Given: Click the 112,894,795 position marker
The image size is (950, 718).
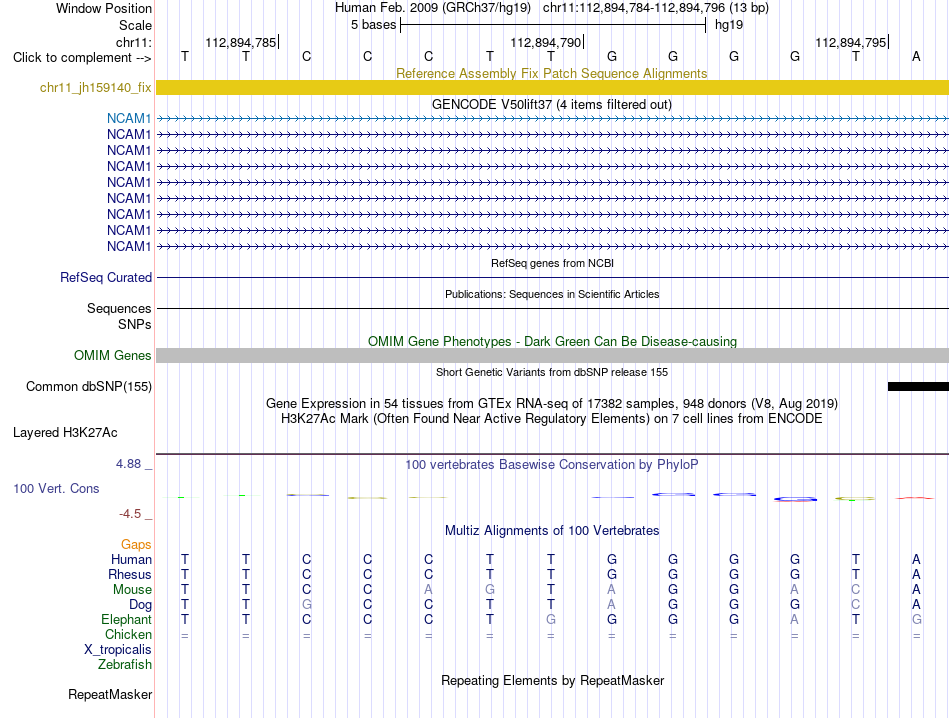Looking at the screenshot, I should [x=851, y=42].
